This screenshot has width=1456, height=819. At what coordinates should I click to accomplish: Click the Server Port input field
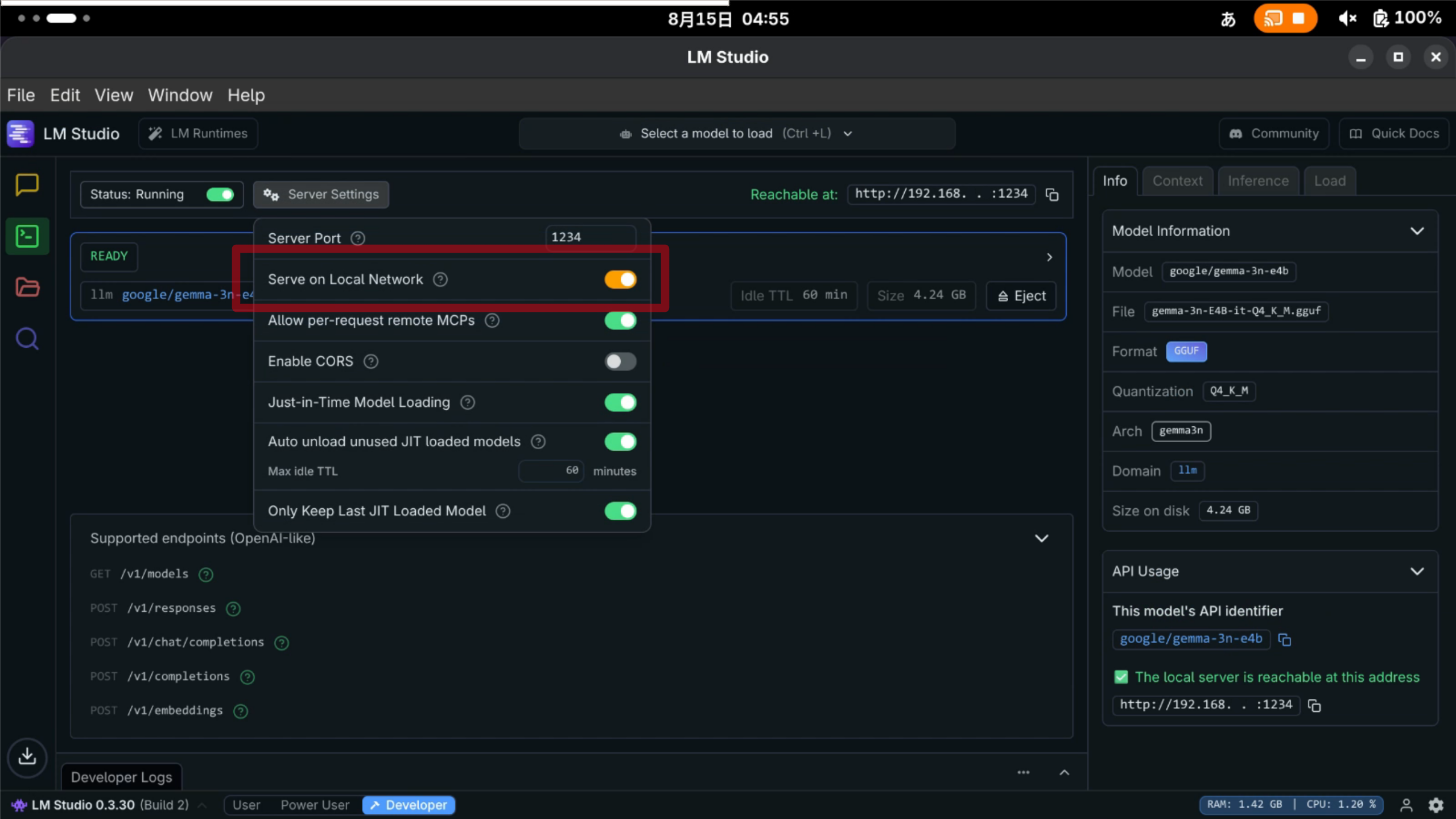point(590,237)
